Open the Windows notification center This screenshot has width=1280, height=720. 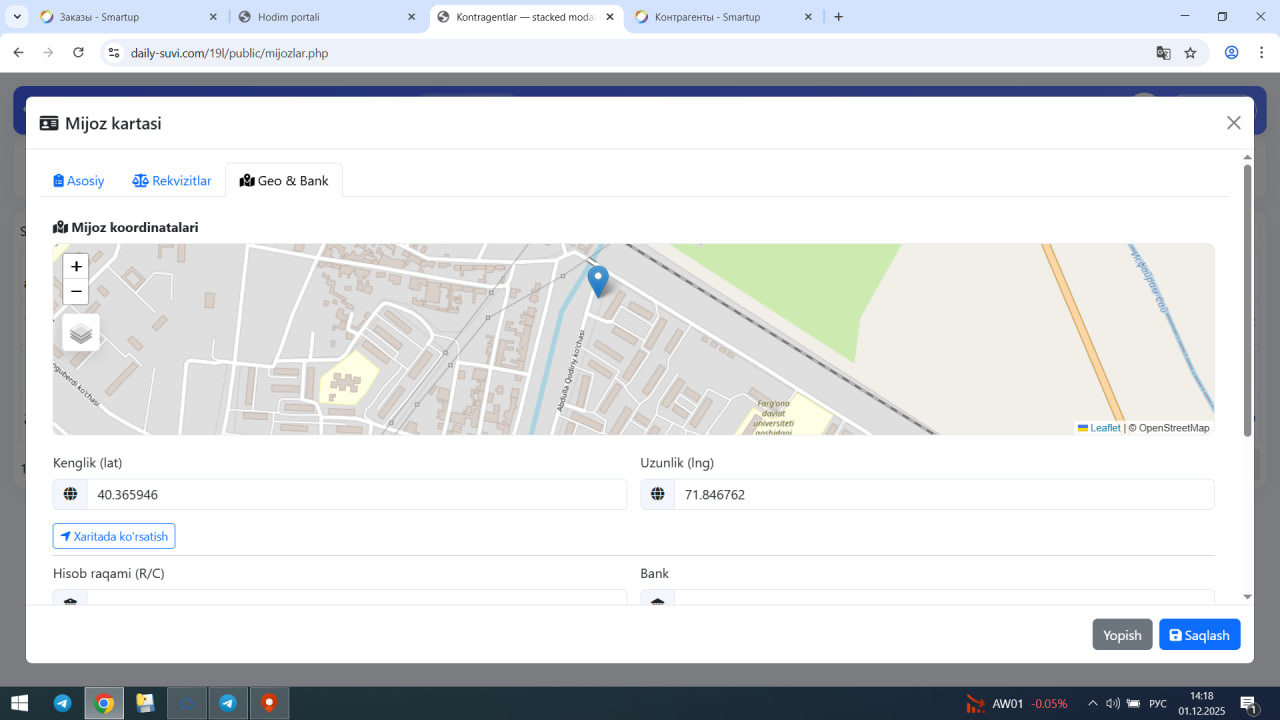[1248, 704]
